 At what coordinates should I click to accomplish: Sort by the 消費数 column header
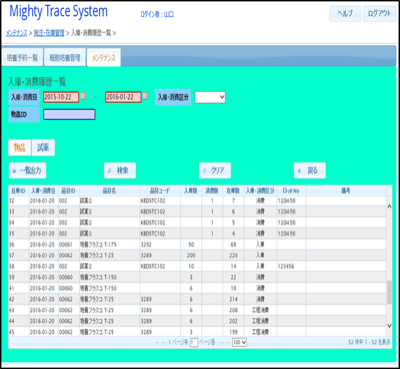[x=212, y=191]
